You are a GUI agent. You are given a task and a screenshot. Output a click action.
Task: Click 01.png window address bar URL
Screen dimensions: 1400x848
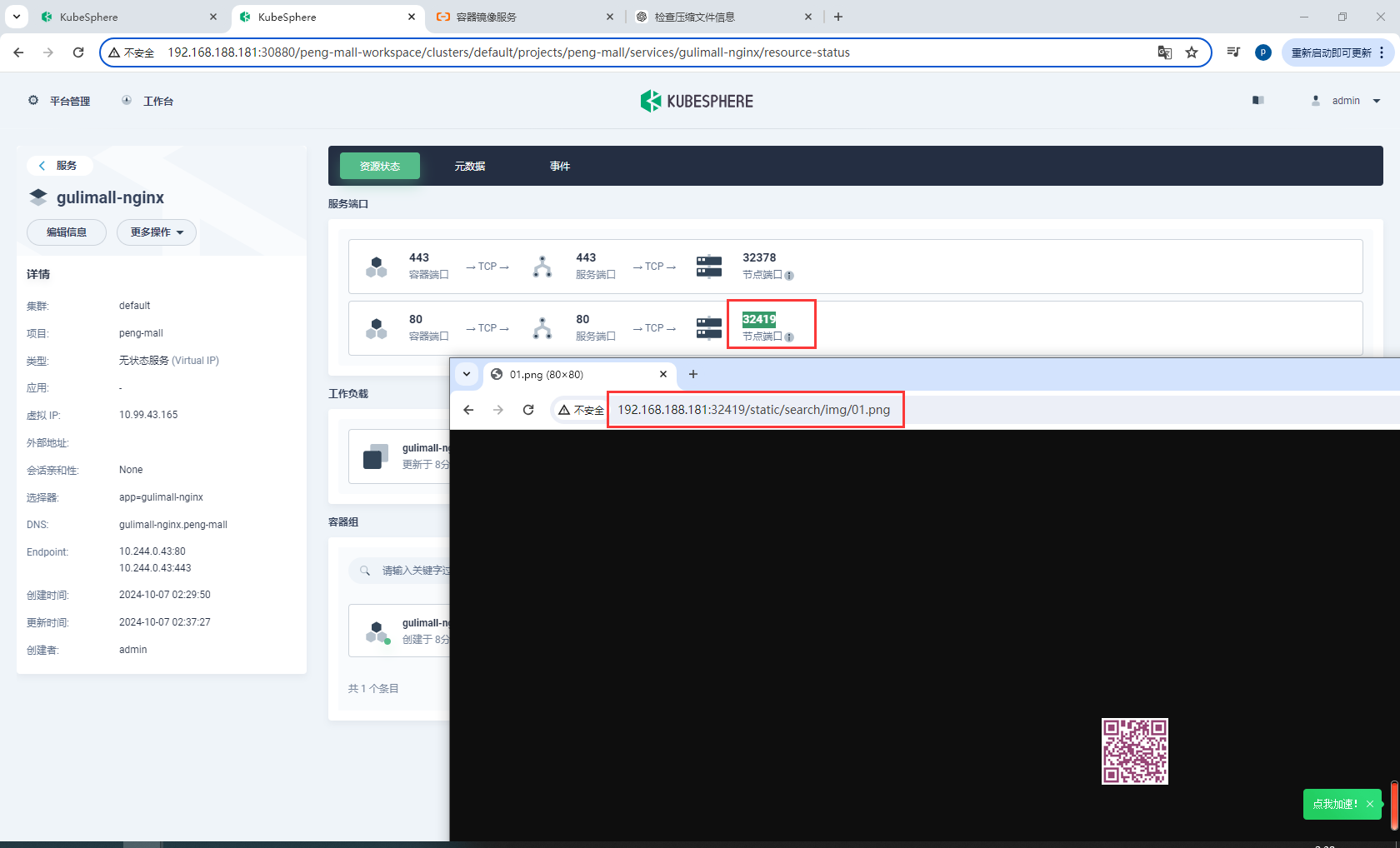click(753, 410)
